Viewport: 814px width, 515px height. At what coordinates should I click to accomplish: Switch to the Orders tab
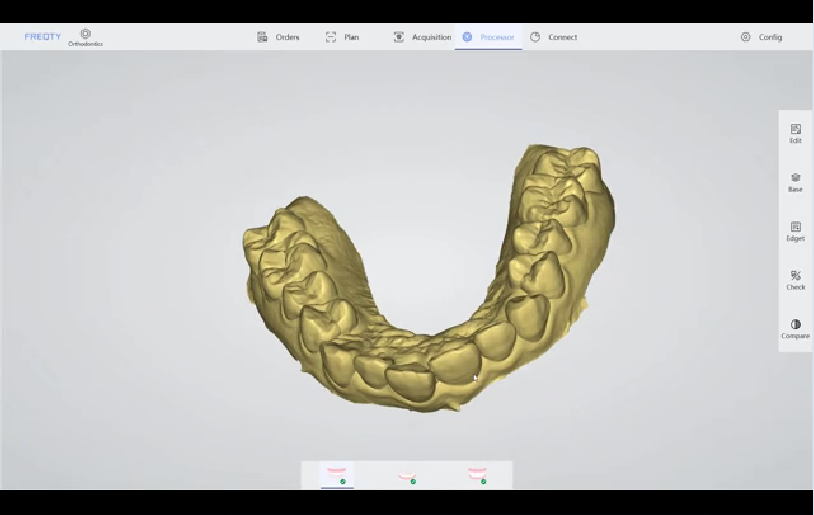point(287,37)
